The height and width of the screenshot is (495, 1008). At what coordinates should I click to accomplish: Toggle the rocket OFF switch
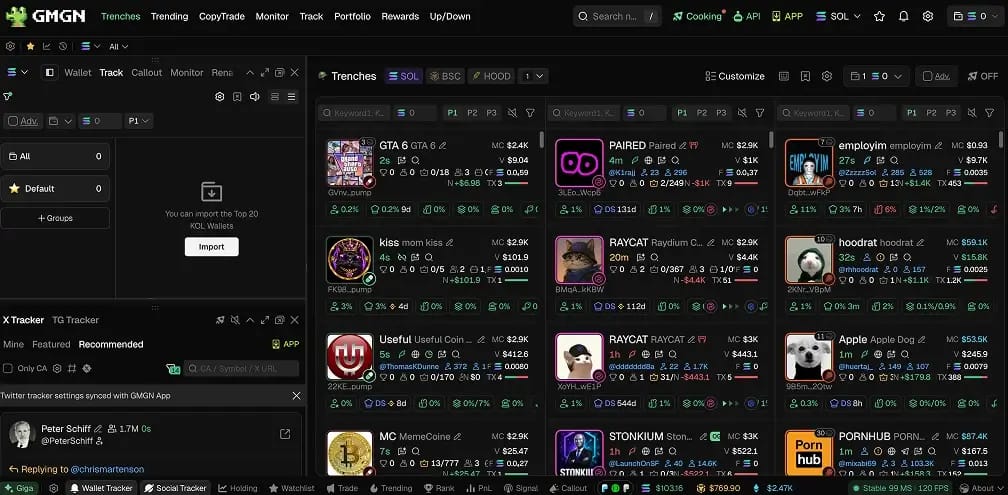982,76
